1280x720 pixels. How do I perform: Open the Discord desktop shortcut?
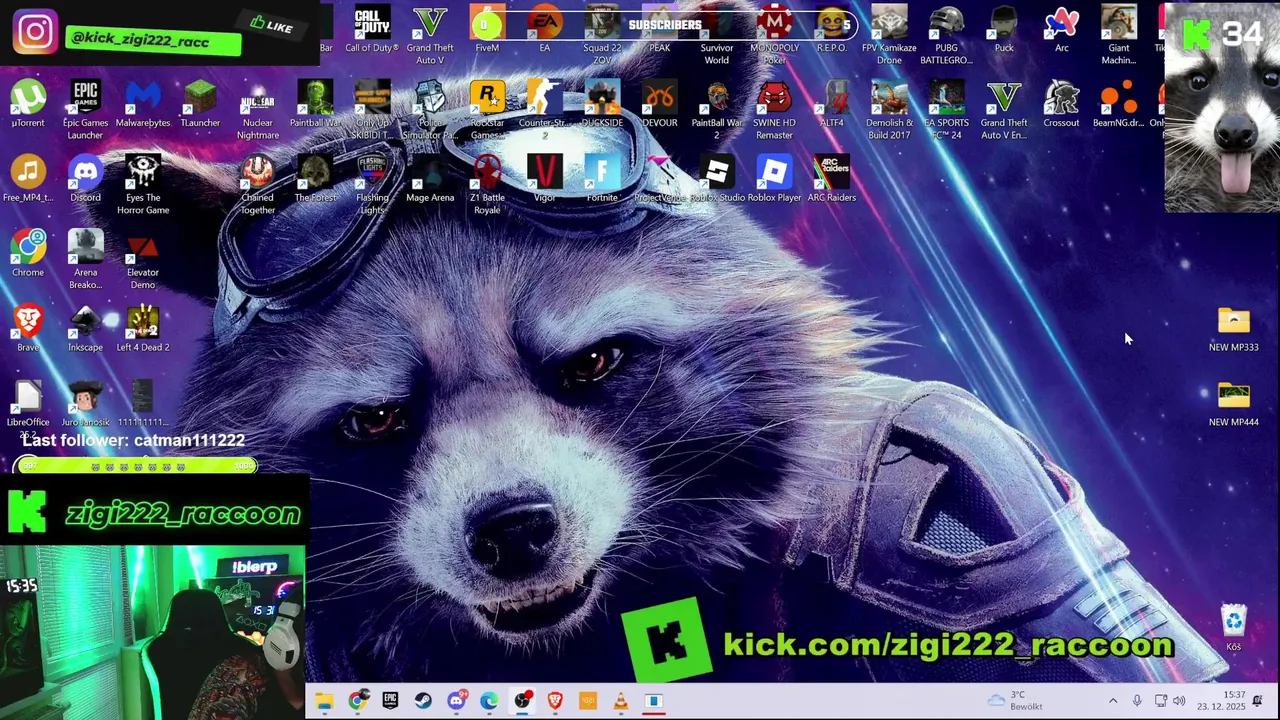point(85,178)
